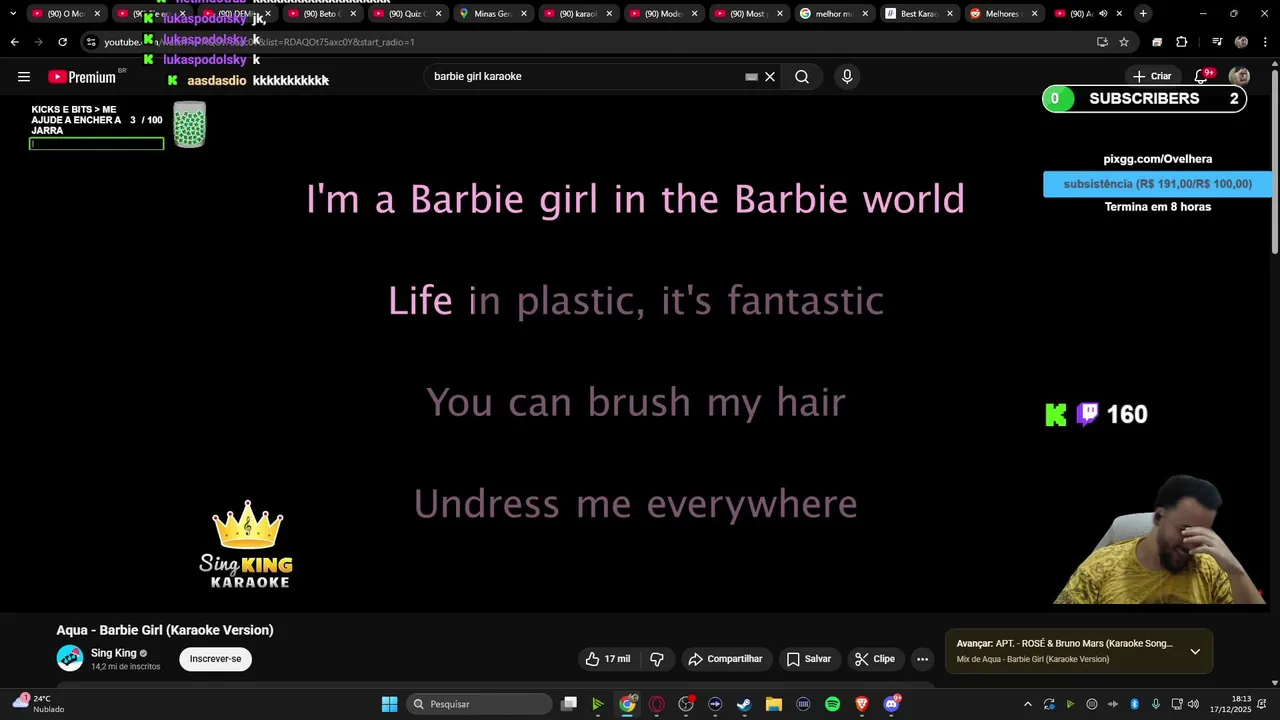Create a clip with Clipe button
This screenshot has width=1280, height=720.
coord(875,659)
